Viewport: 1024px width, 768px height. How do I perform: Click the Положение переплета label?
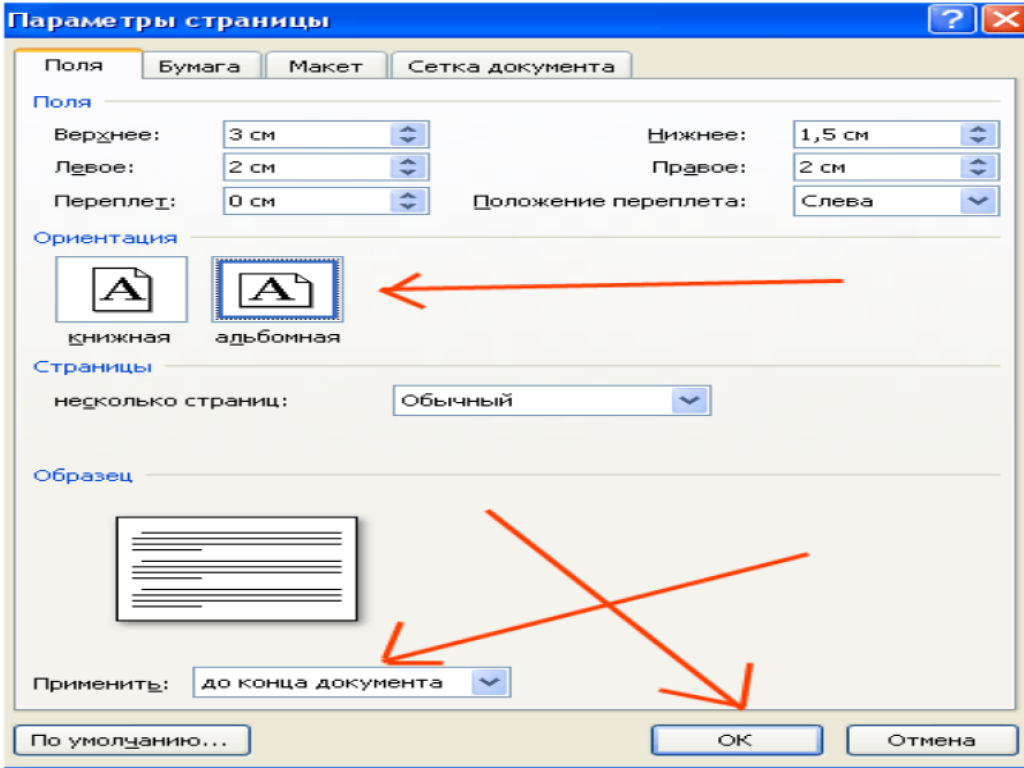tap(609, 201)
